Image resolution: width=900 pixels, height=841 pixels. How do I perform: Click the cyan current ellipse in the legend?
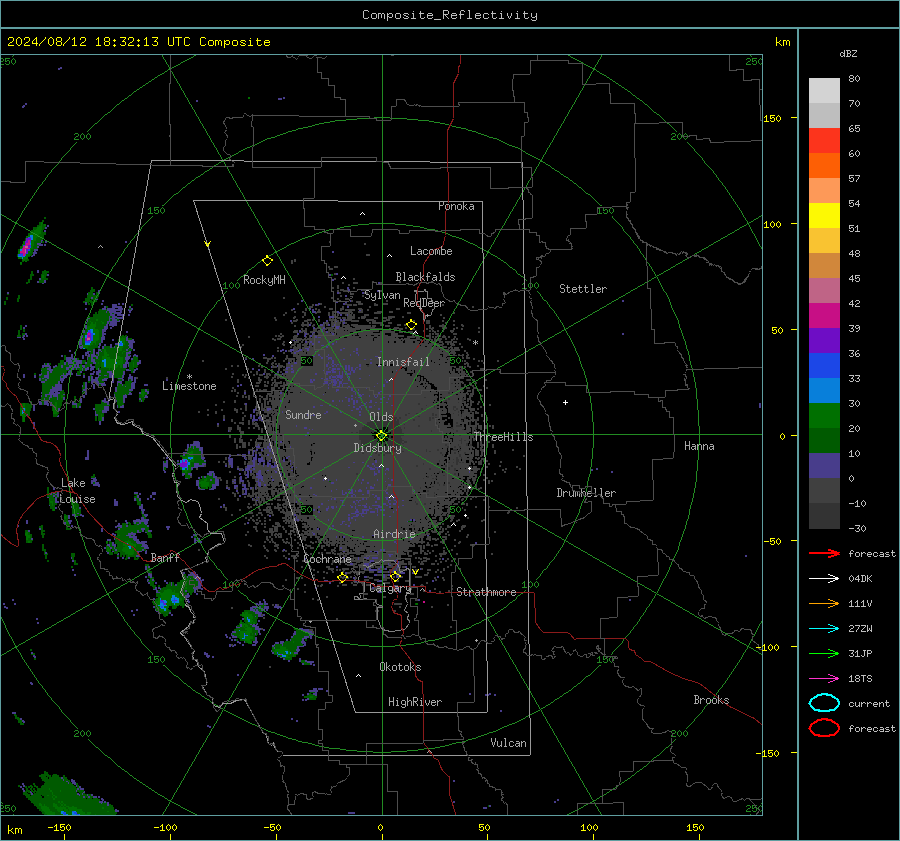824,703
